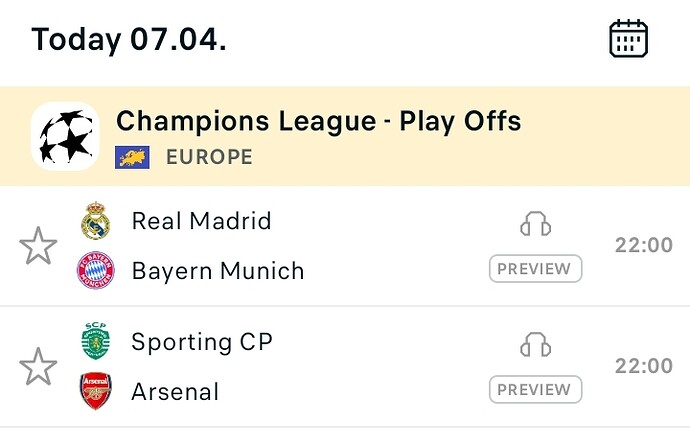The image size is (690, 445).
Task: Click the Champions League star-ball logo
Action: click(65, 137)
